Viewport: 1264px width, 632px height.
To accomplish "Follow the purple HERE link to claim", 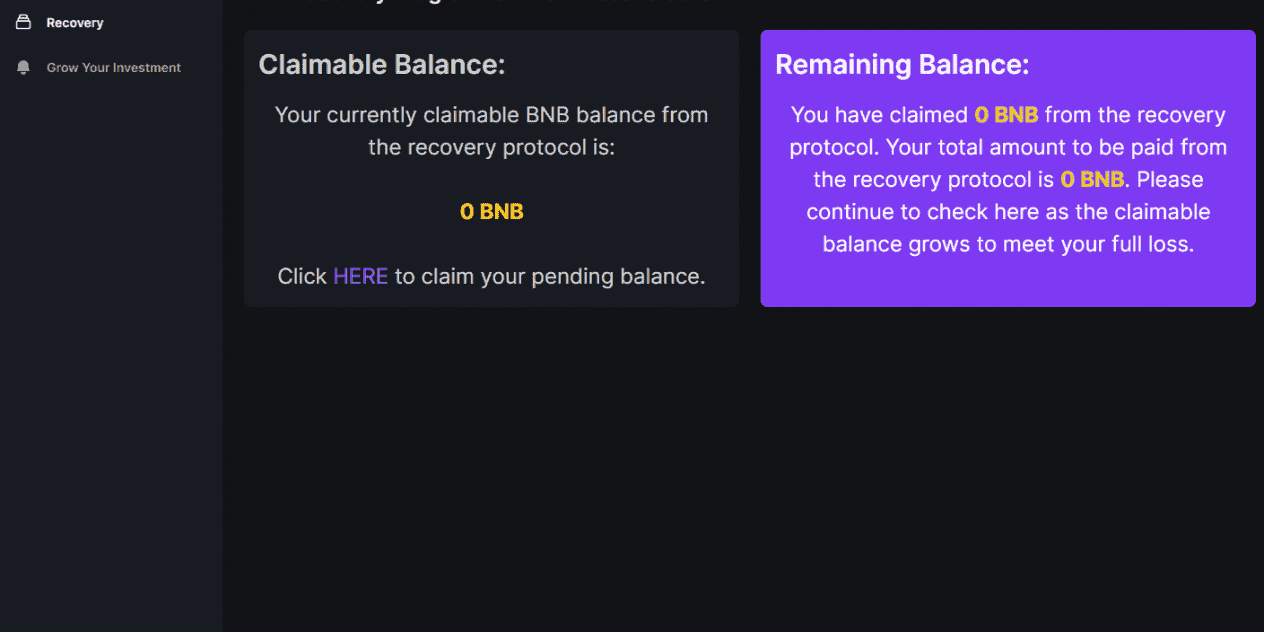I will (360, 276).
